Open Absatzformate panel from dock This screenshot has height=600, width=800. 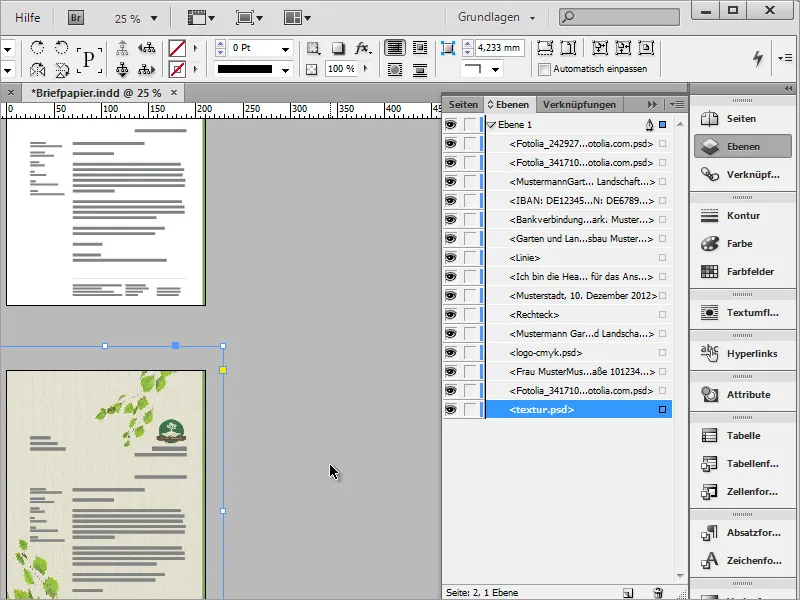pos(742,532)
